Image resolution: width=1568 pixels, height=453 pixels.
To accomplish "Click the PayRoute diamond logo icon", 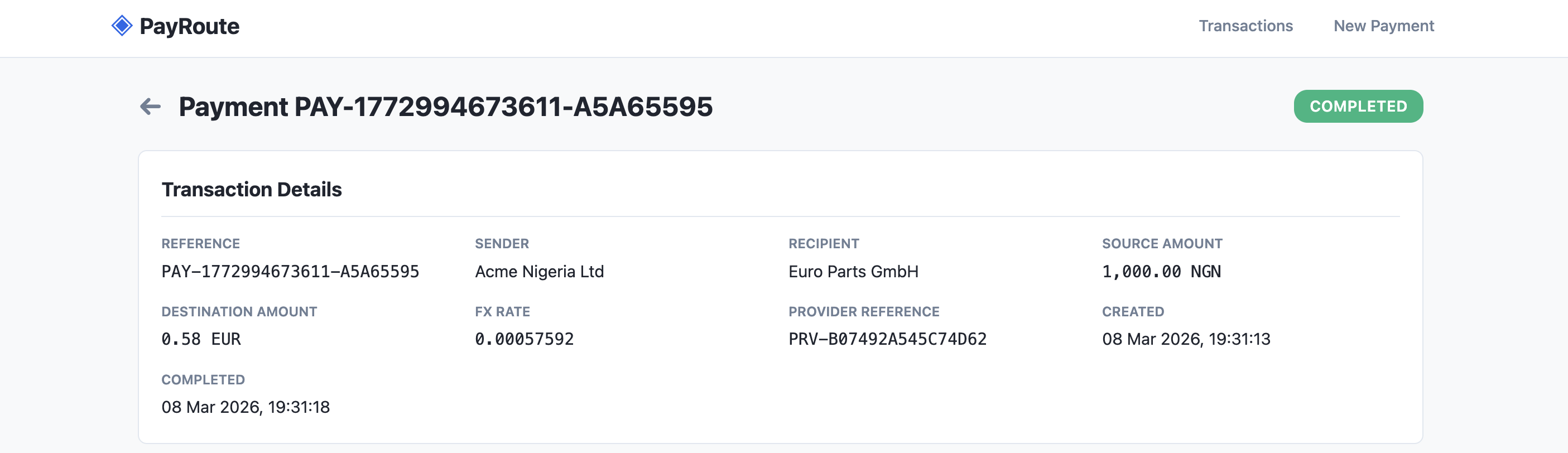I will [122, 25].
